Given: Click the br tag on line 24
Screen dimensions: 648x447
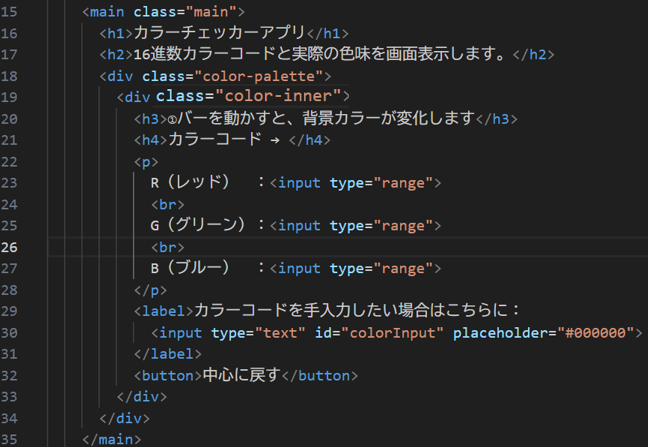Looking at the screenshot, I should [x=167, y=204].
